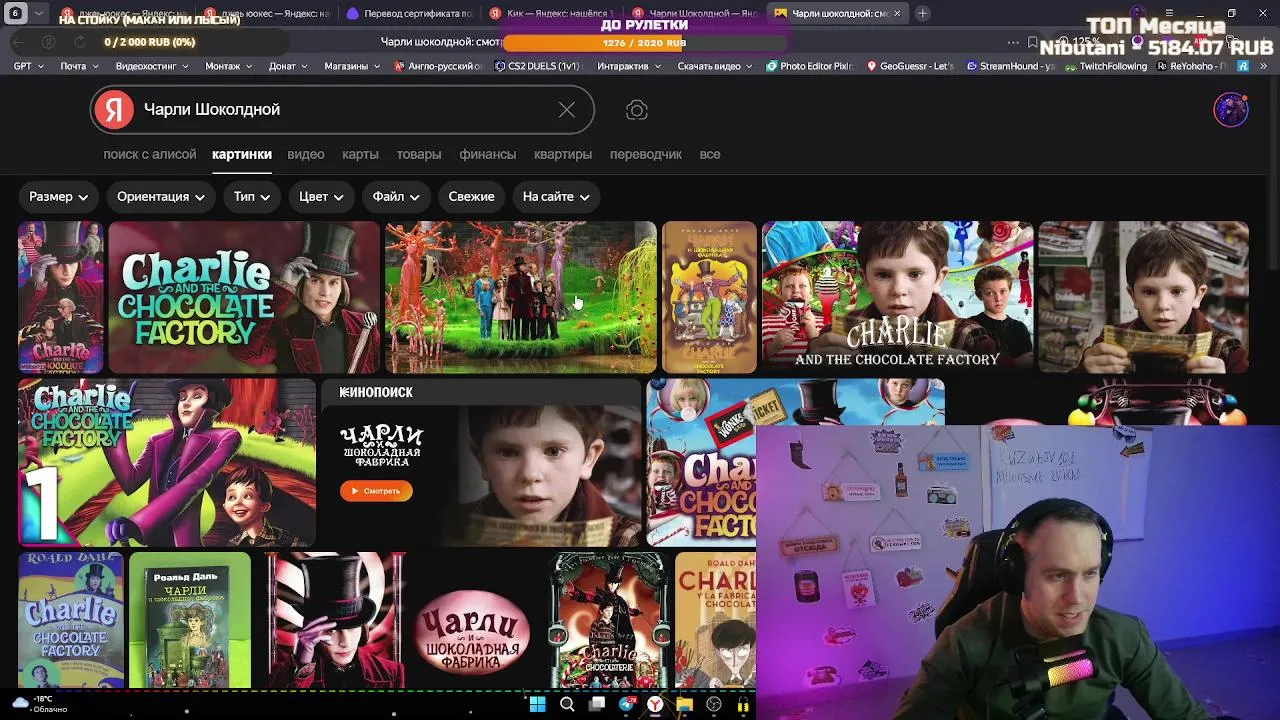The width and height of the screenshot is (1280, 720).
Task: Open File Explorer from taskbar
Action: click(684, 705)
